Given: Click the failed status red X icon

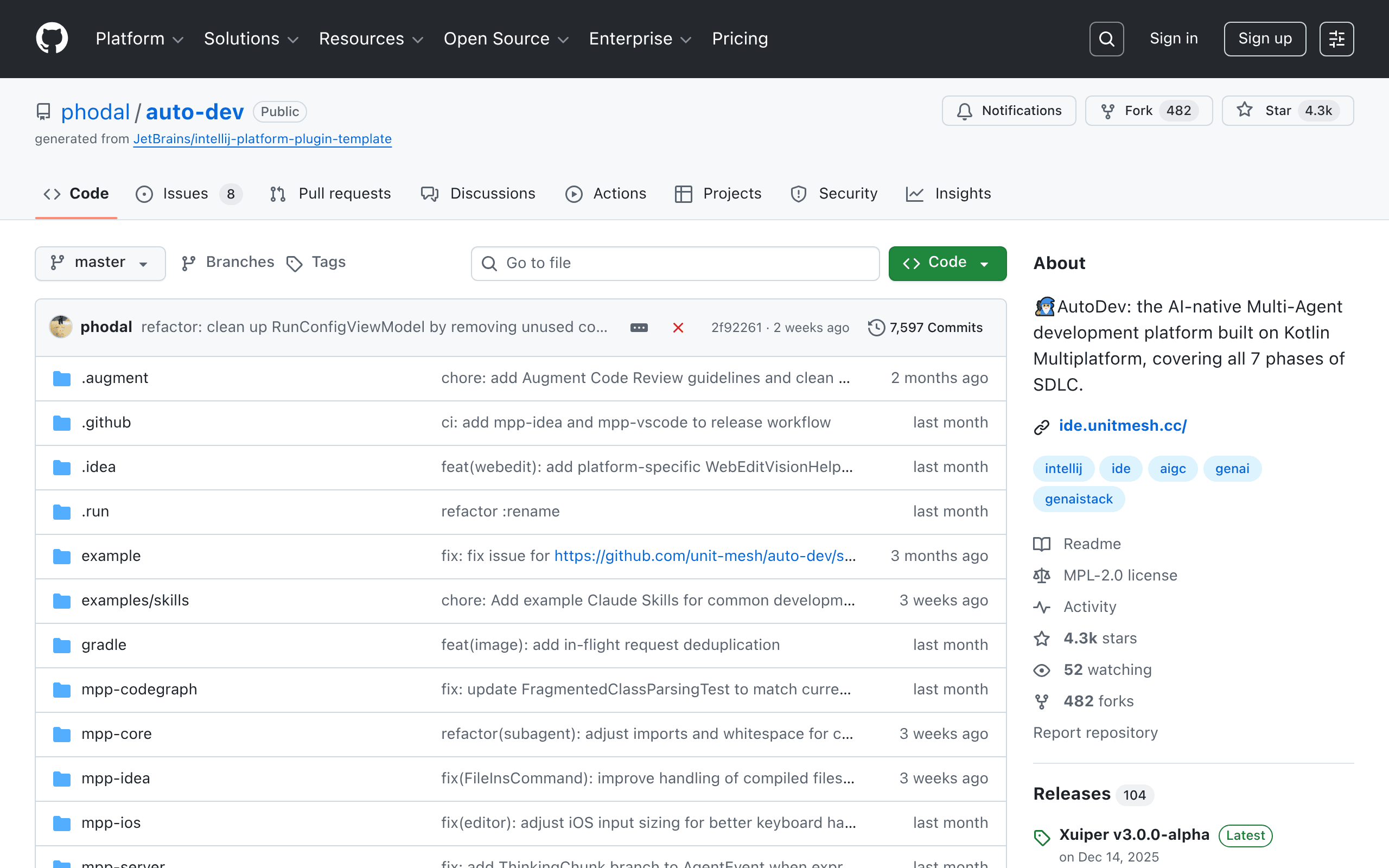Looking at the screenshot, I should pyautogui.click(x=678, y=327).
